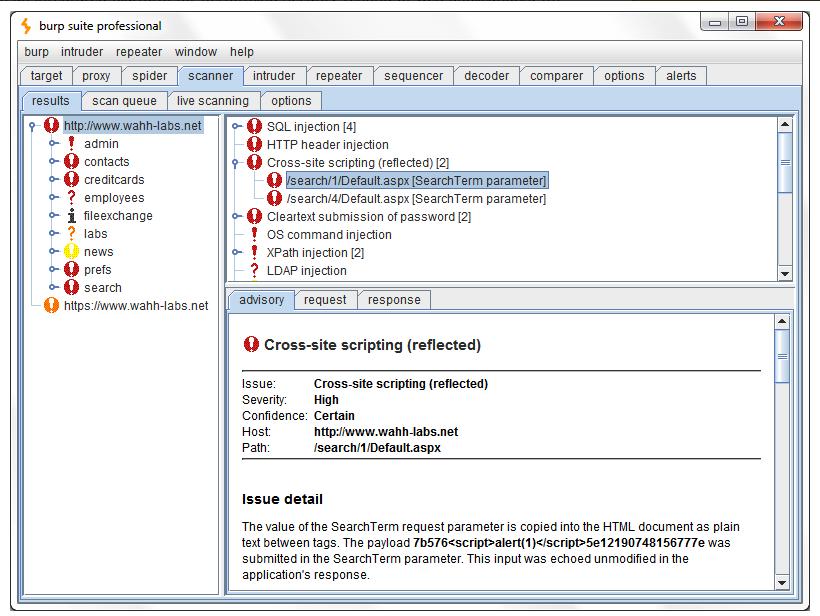This screenshot has width=820, height=616.
Task: Click icon beside Cleartext submission of password
Action: (254, 216)
